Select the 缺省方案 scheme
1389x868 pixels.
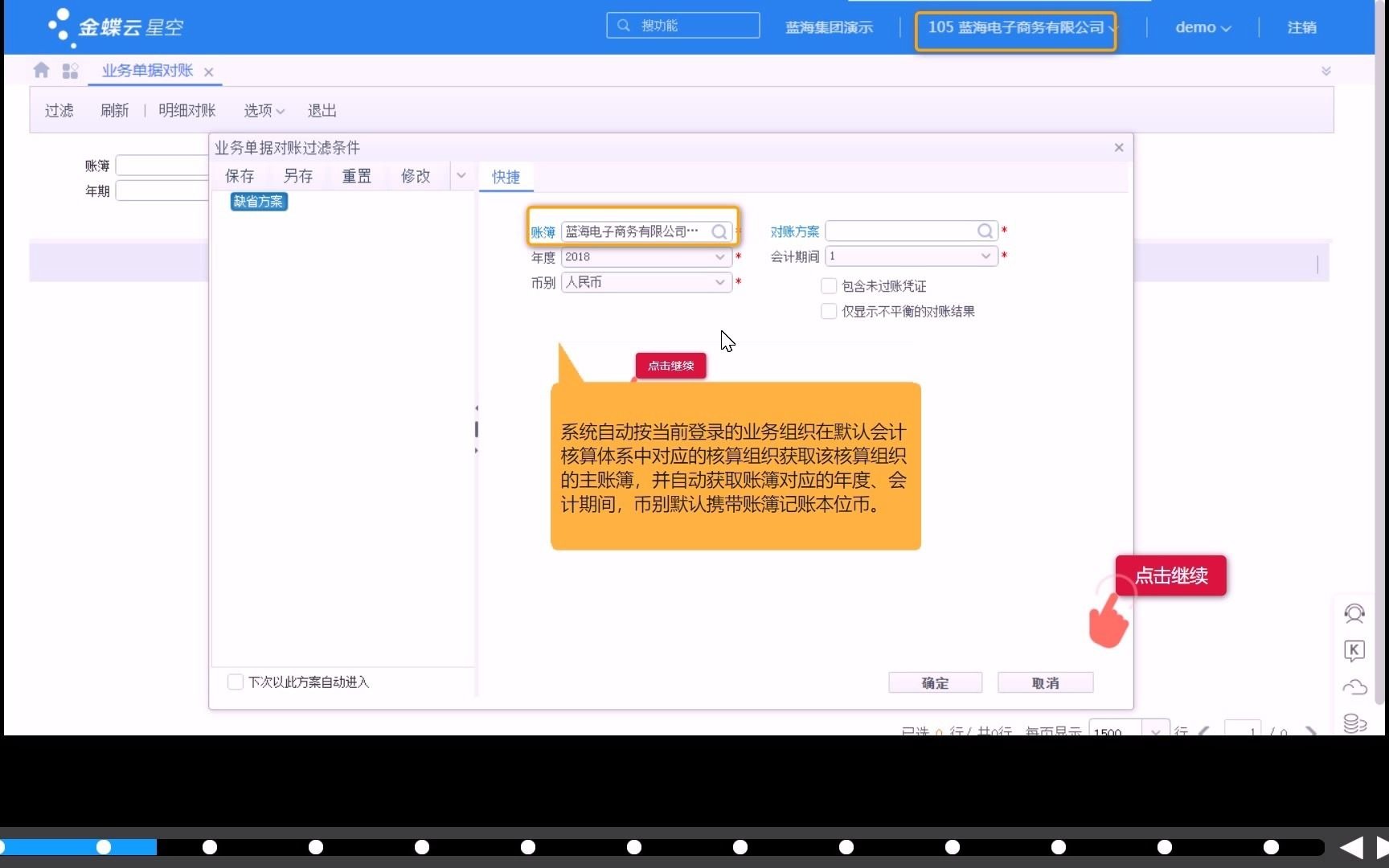click(259, 202)
